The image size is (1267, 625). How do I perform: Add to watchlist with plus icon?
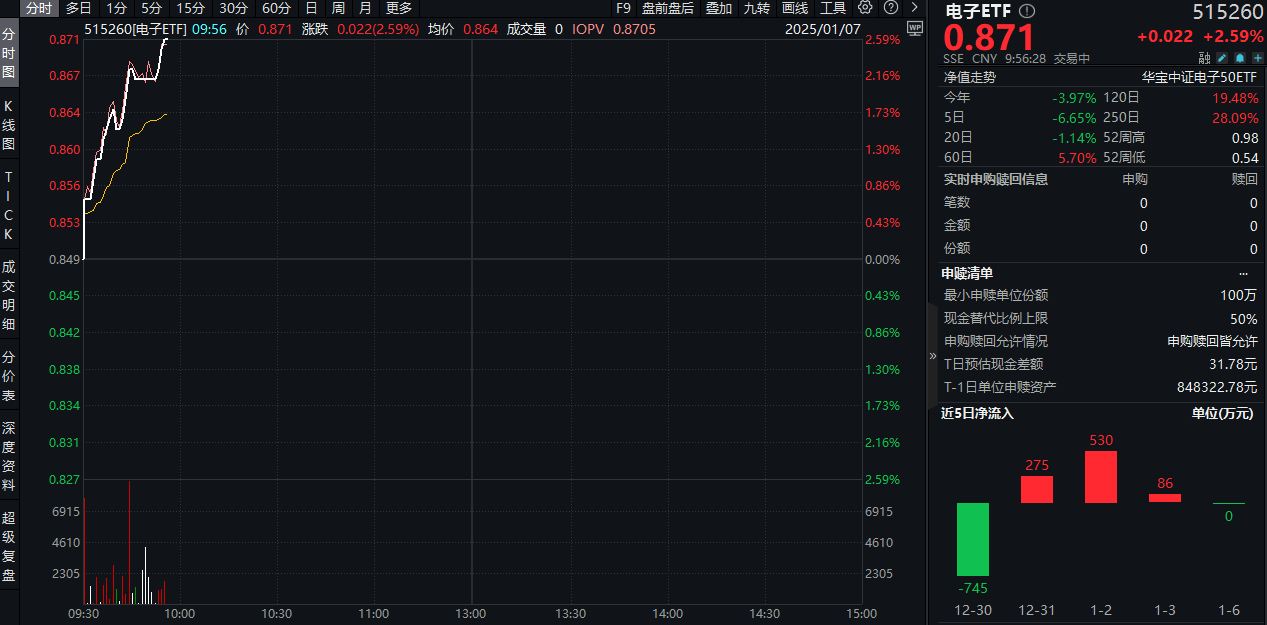tap(1257, 58)
